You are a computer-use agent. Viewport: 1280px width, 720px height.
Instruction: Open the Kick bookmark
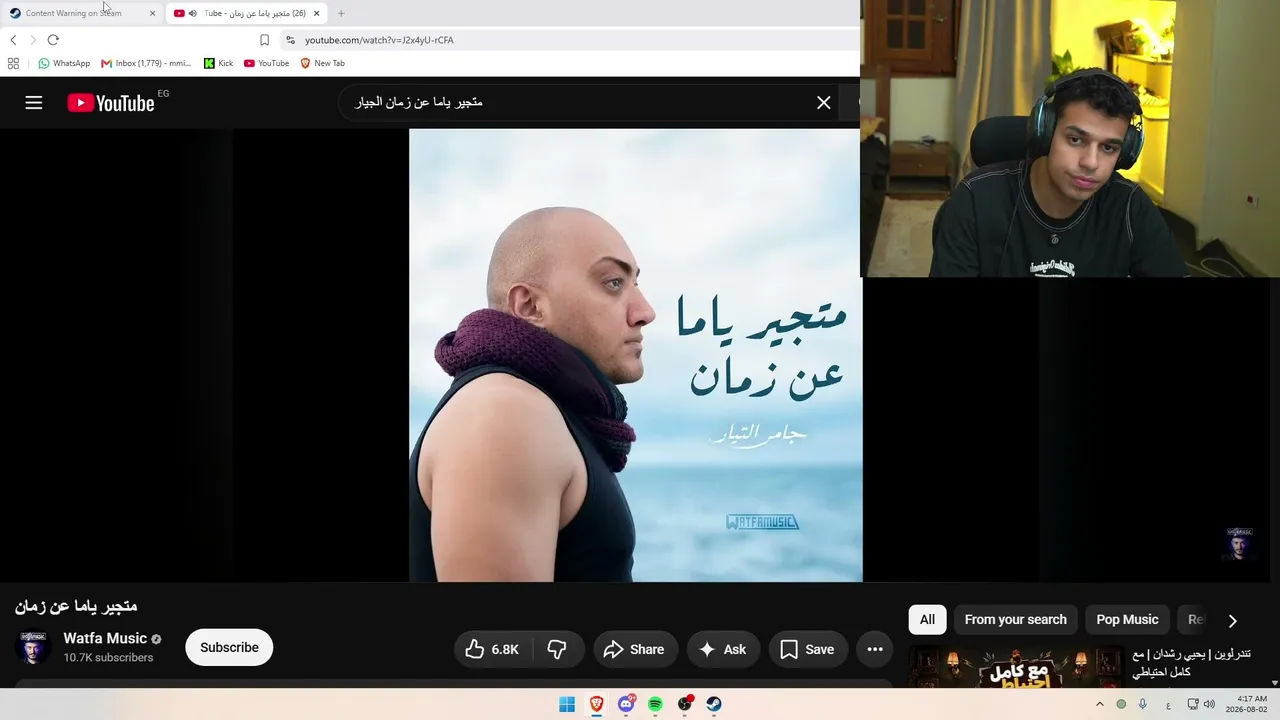click(218, 63)
